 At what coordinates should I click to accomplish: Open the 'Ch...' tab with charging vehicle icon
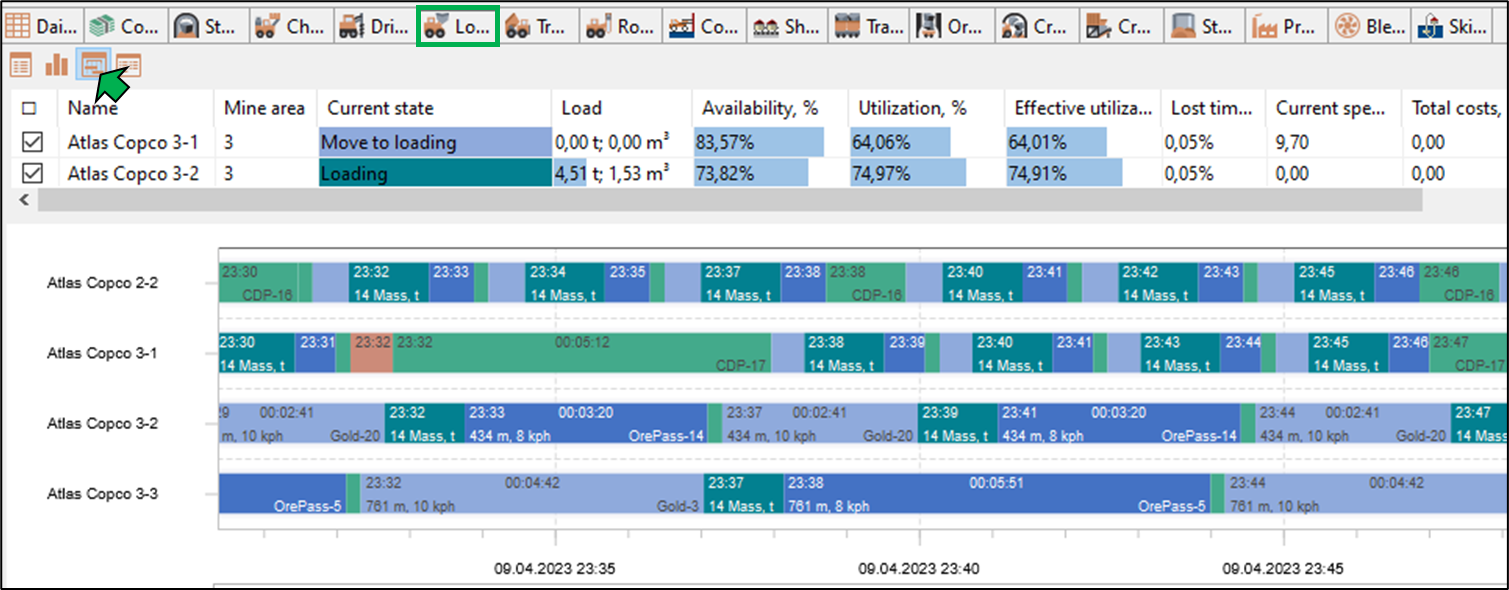290,27
